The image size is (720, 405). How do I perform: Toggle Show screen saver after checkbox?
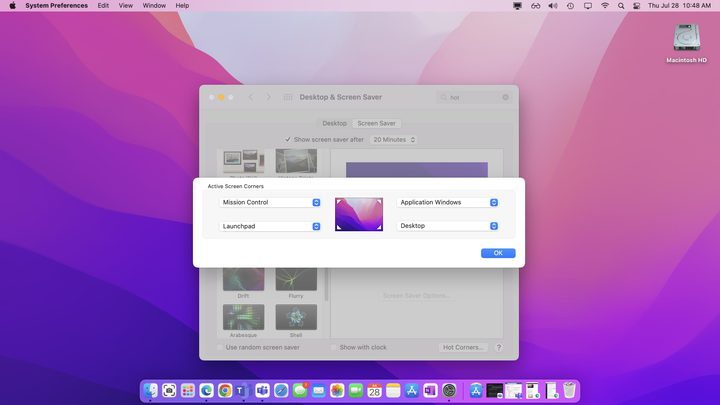tap(287, 140)
